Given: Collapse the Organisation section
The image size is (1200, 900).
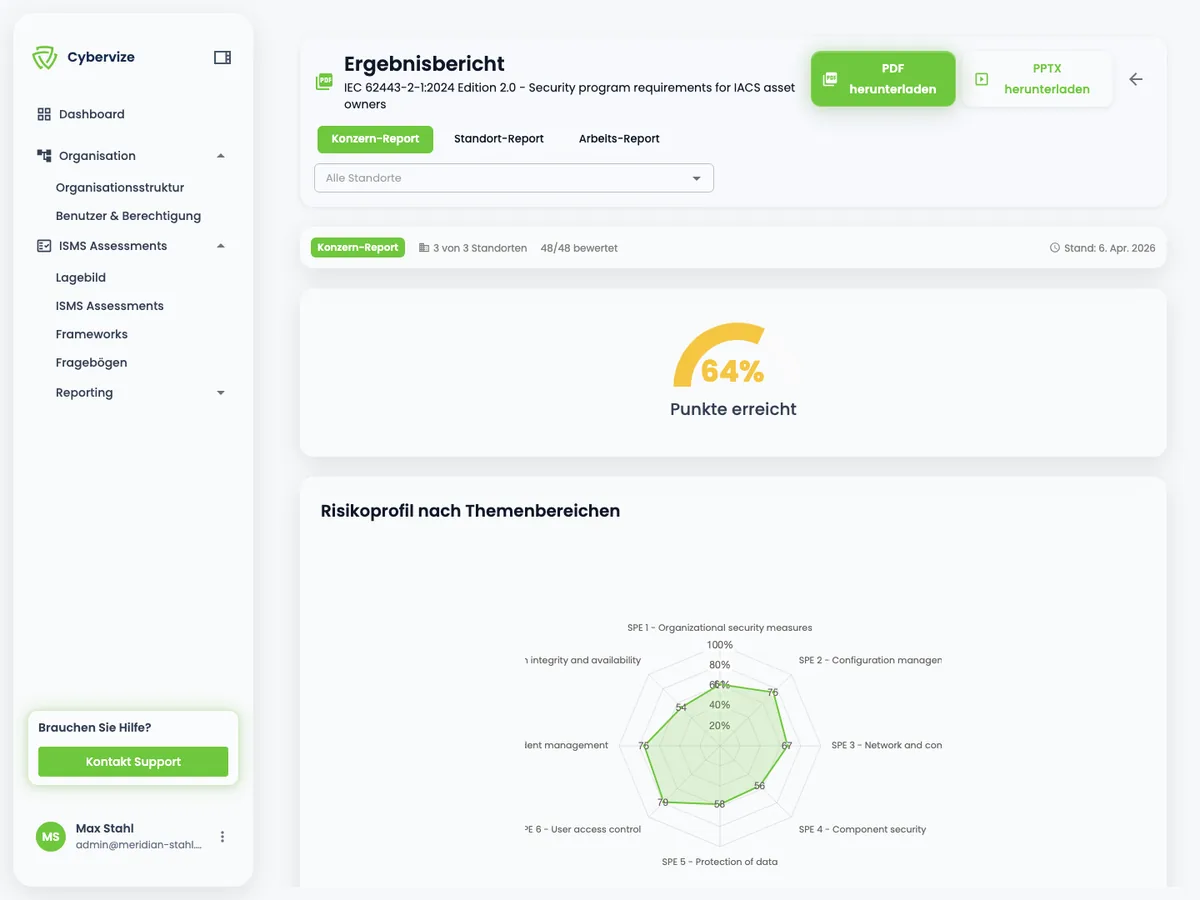Looking at the screenshot, I should pos(220,155).
